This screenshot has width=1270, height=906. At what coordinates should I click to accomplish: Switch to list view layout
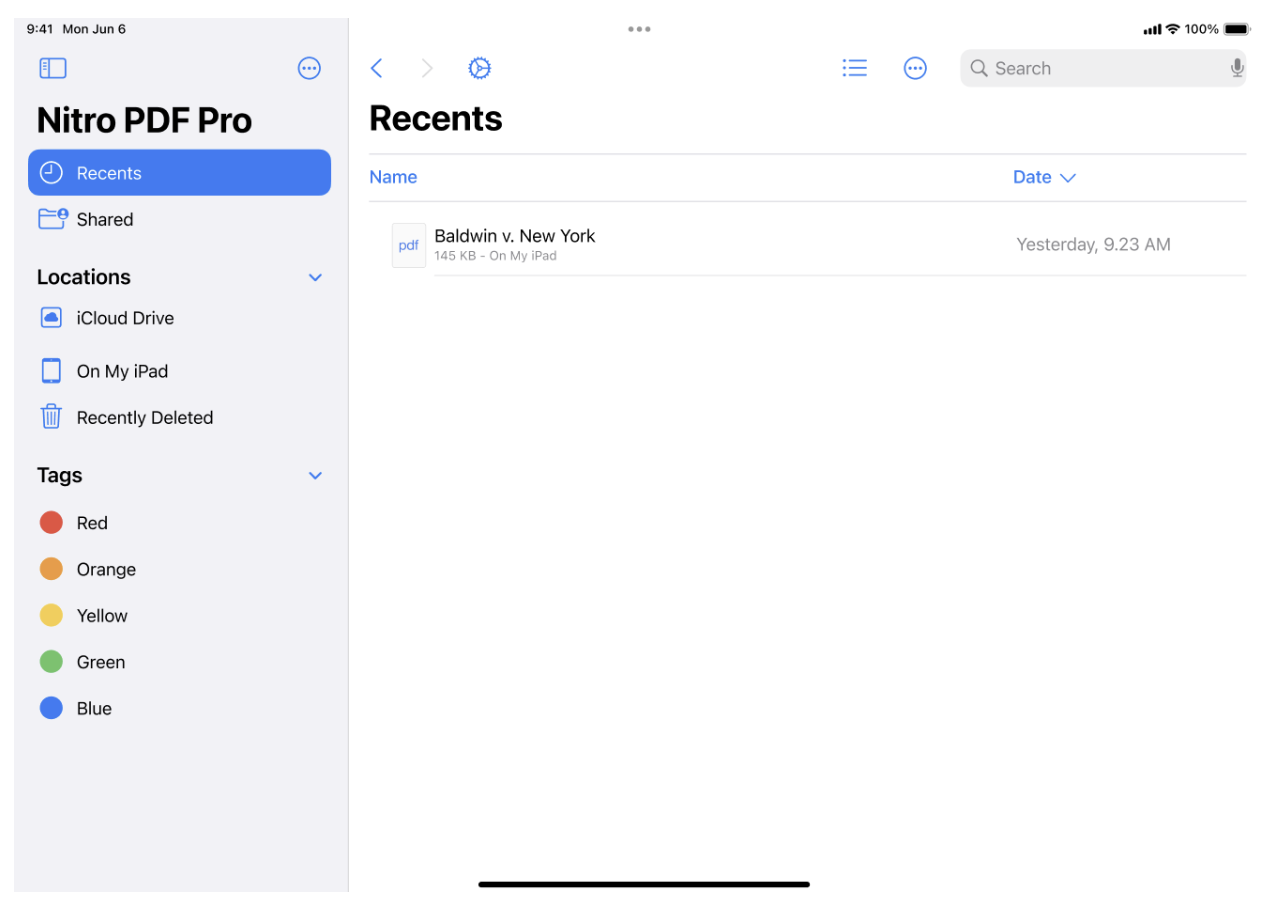pos(854,67)
